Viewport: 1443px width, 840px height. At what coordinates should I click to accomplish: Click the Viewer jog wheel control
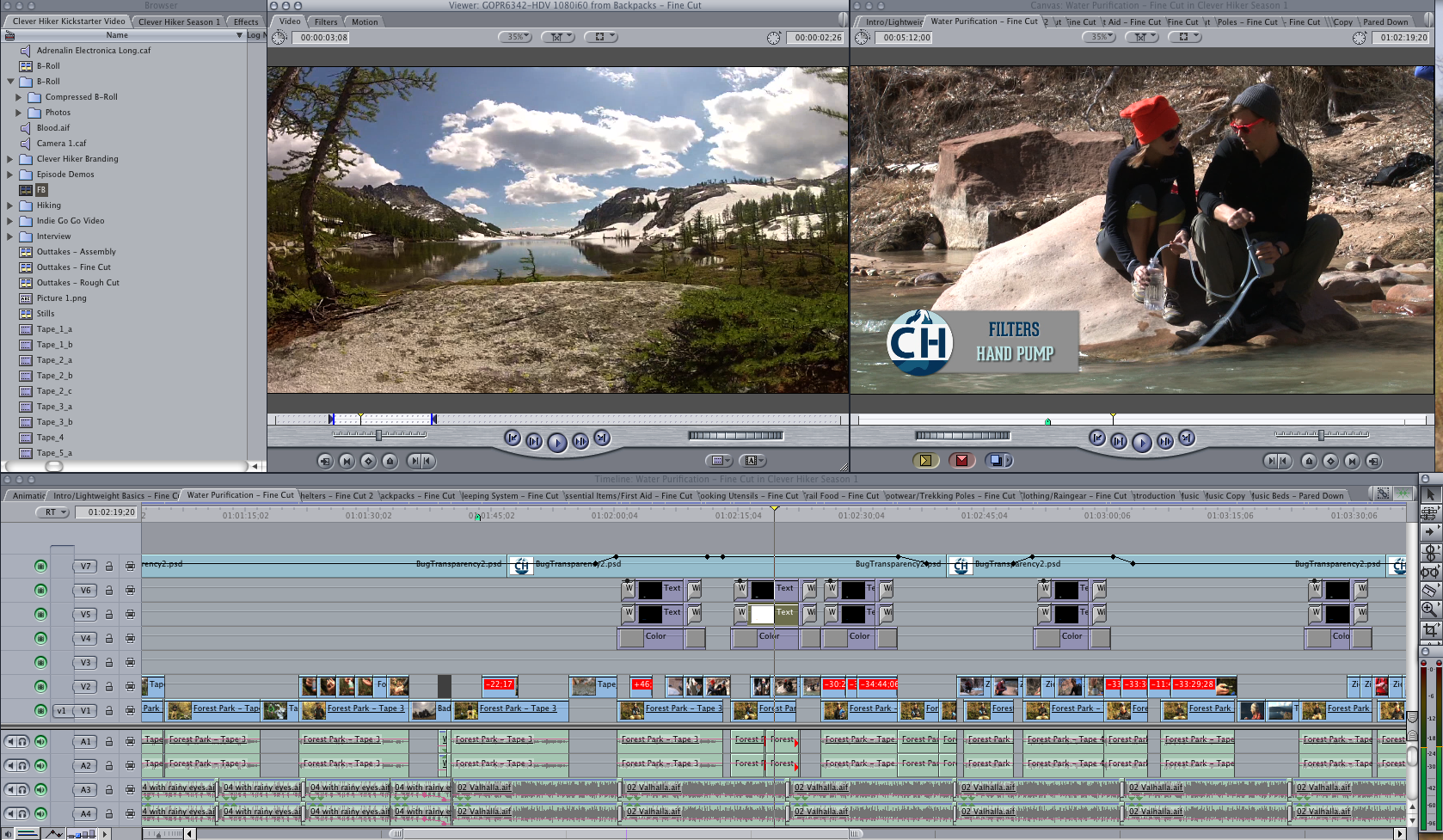click(x=736, y=436)
